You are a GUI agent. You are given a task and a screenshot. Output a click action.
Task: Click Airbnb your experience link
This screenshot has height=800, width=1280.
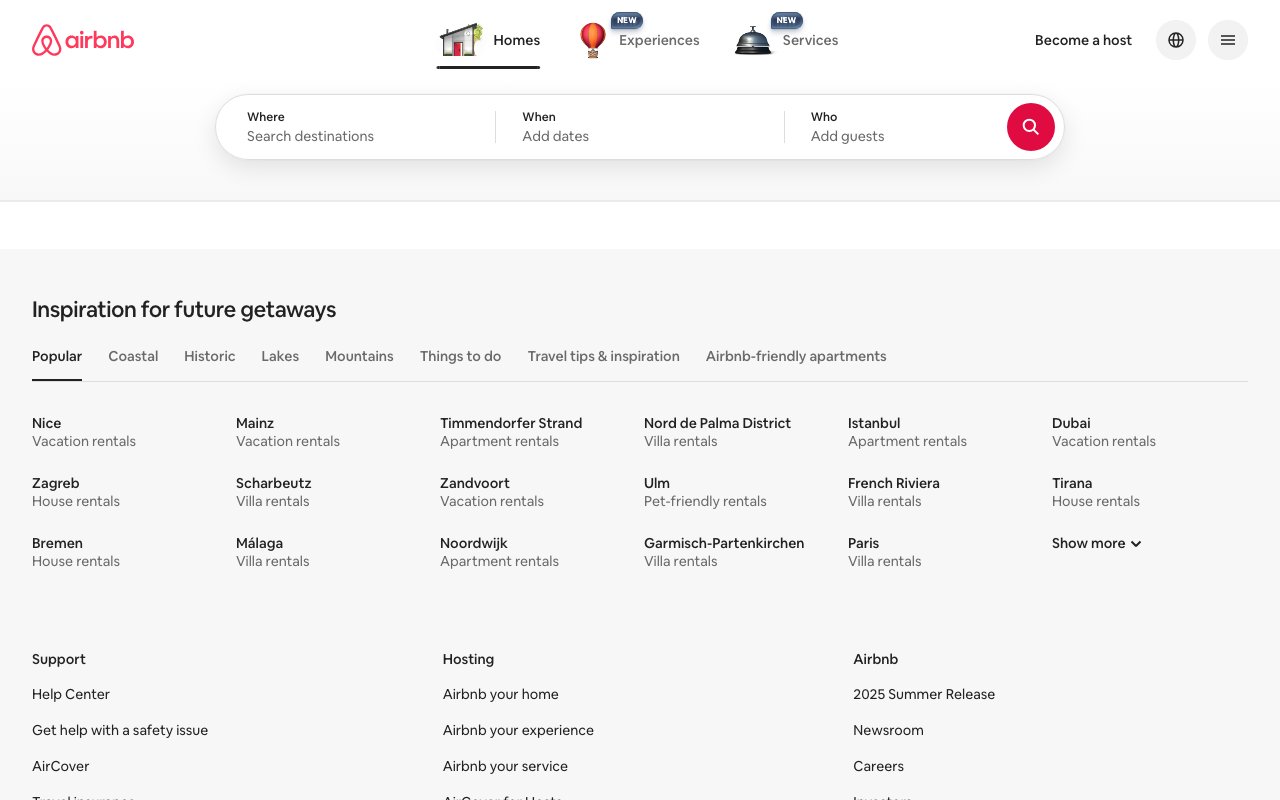tap(518, 730)
